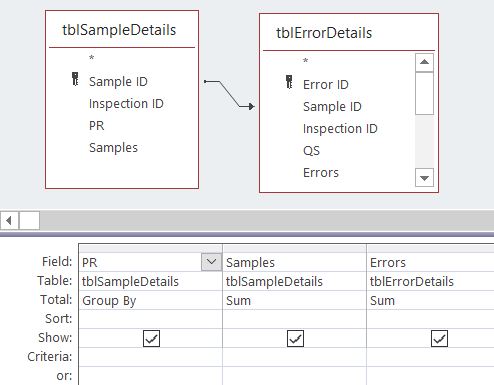Open the PR field dropdown arrow

[x=211, y=262]
